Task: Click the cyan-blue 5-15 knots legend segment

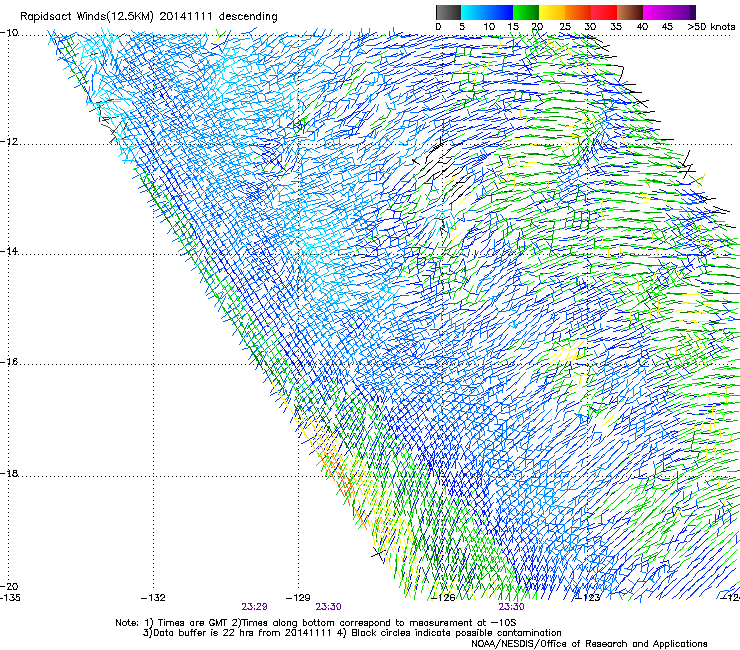Action: (487, 12)
